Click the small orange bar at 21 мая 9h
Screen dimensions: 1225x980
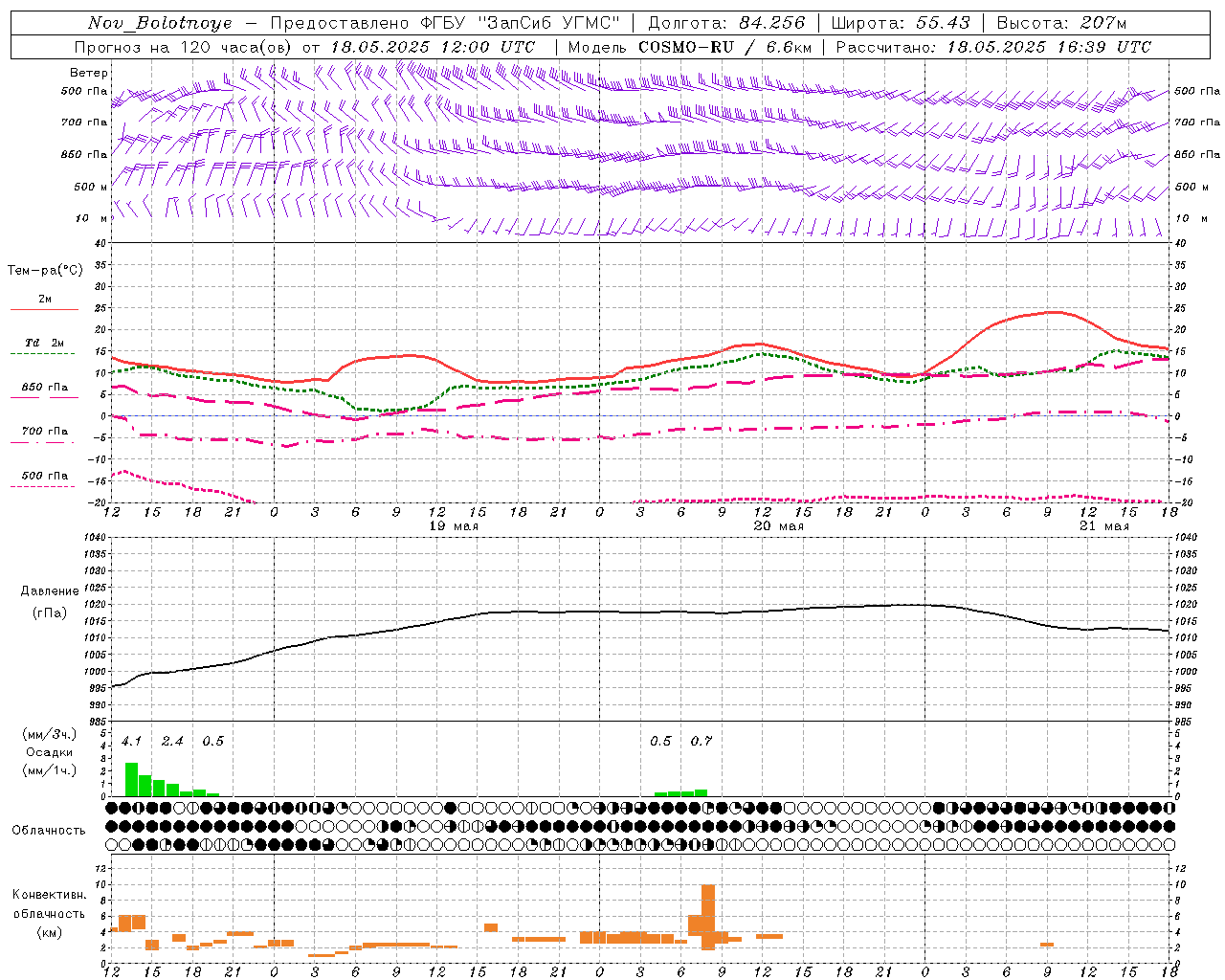click(1047, 945)
